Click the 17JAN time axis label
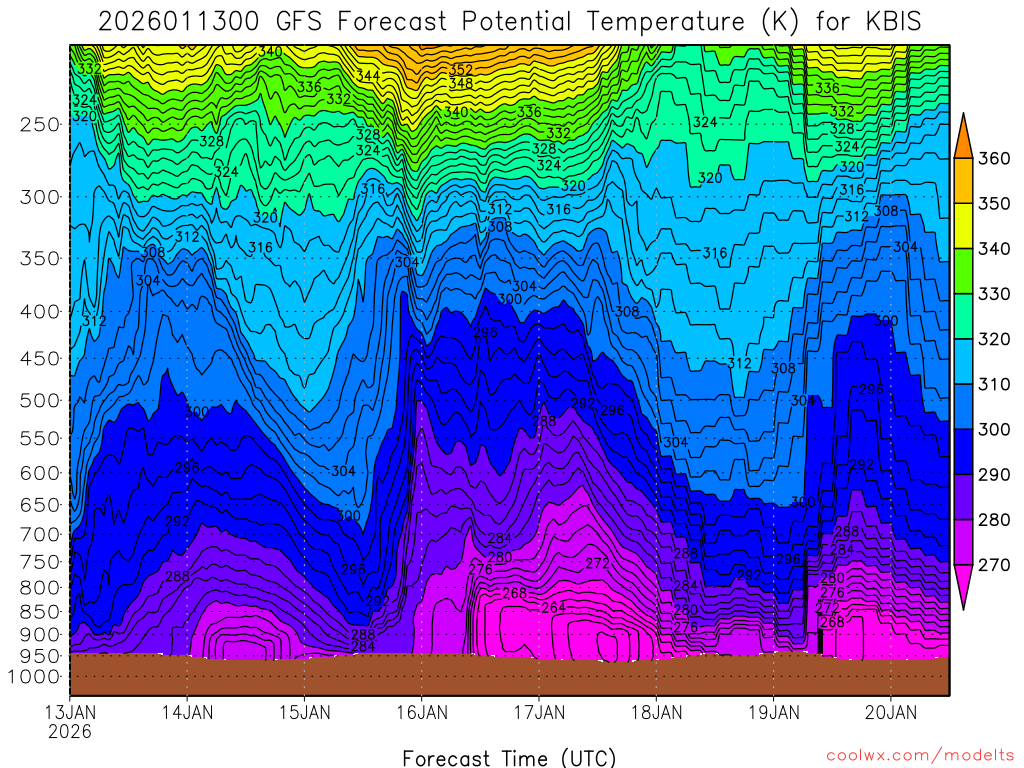1024x768 pixels. tap(539, 712)
